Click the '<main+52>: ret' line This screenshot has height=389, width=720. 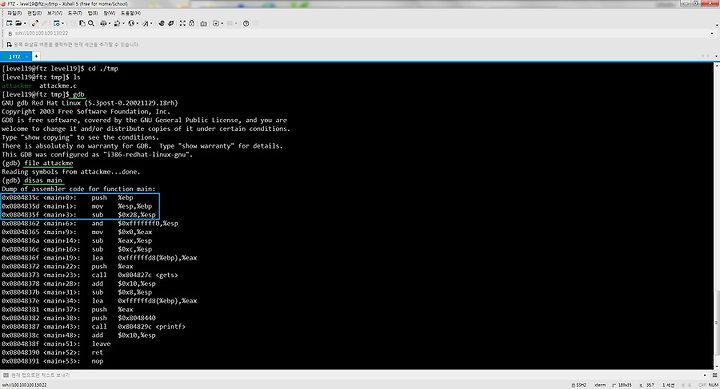click(x=52, y=352)
